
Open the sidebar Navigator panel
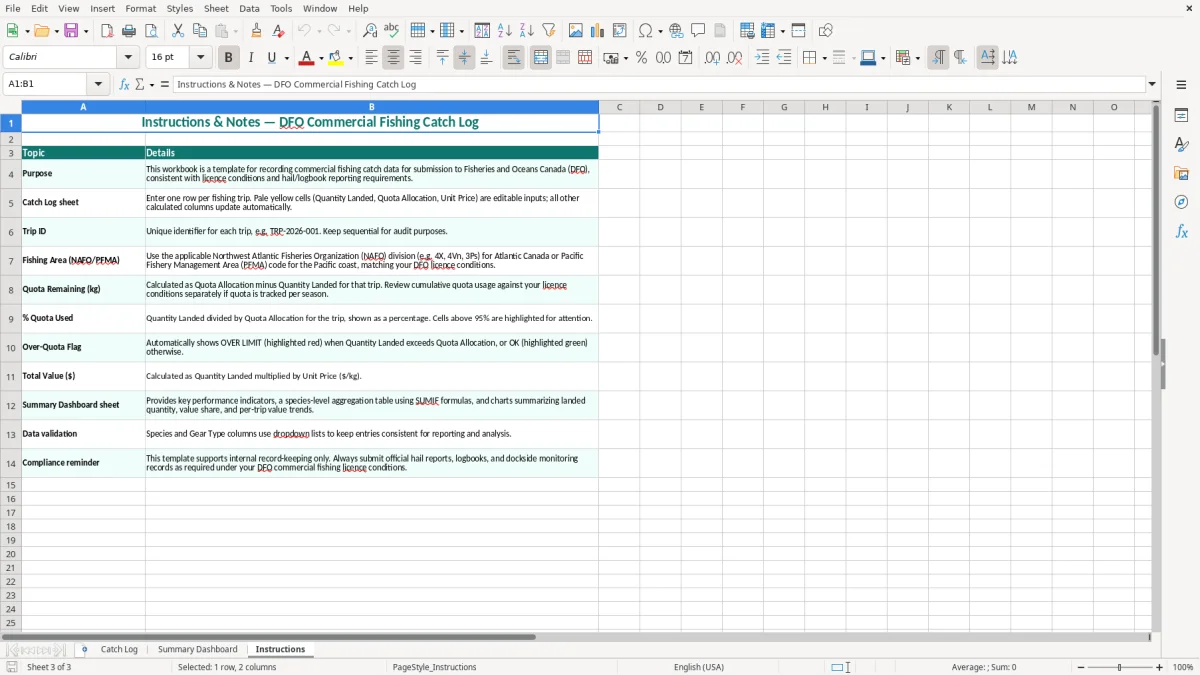coord(1181,203)
